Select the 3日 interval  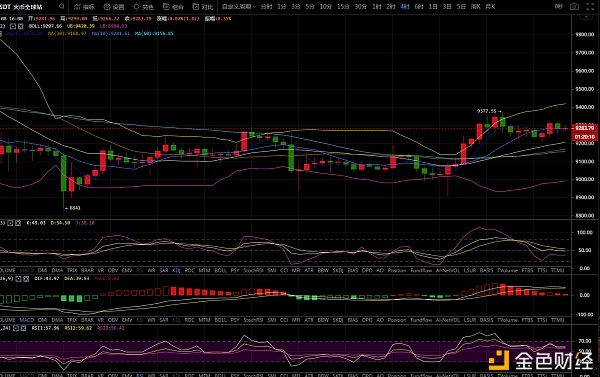(x=447, y=7)
